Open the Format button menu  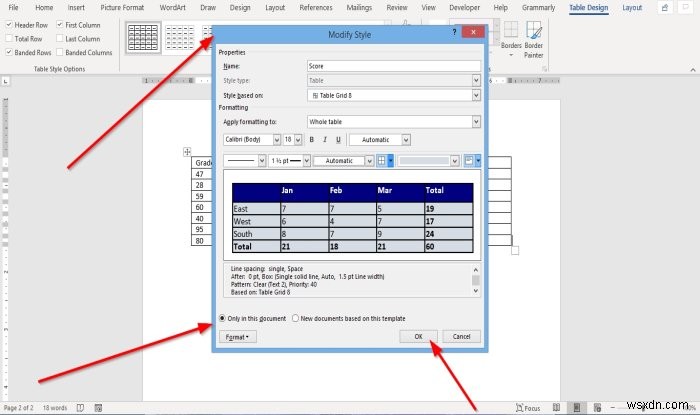pyautogui.click(x=238, y=337)
